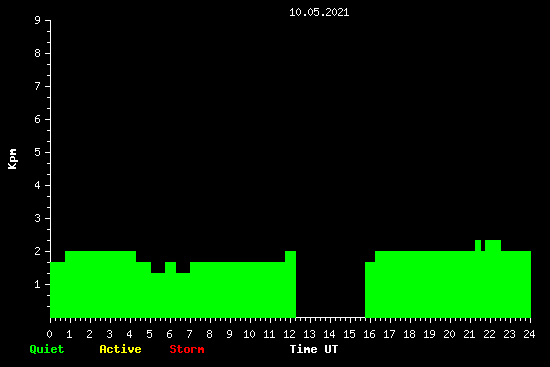Click the hour 6 tick label

pos(169,334)
